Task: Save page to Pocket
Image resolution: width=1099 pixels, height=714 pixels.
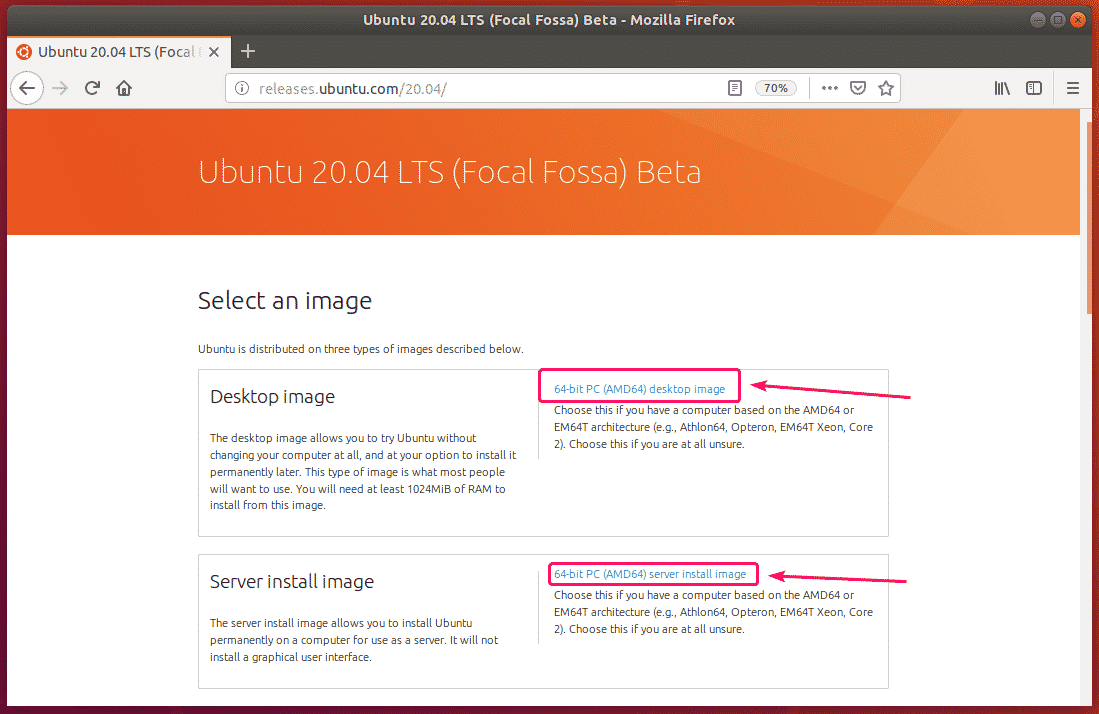Action: pos(858,88)
